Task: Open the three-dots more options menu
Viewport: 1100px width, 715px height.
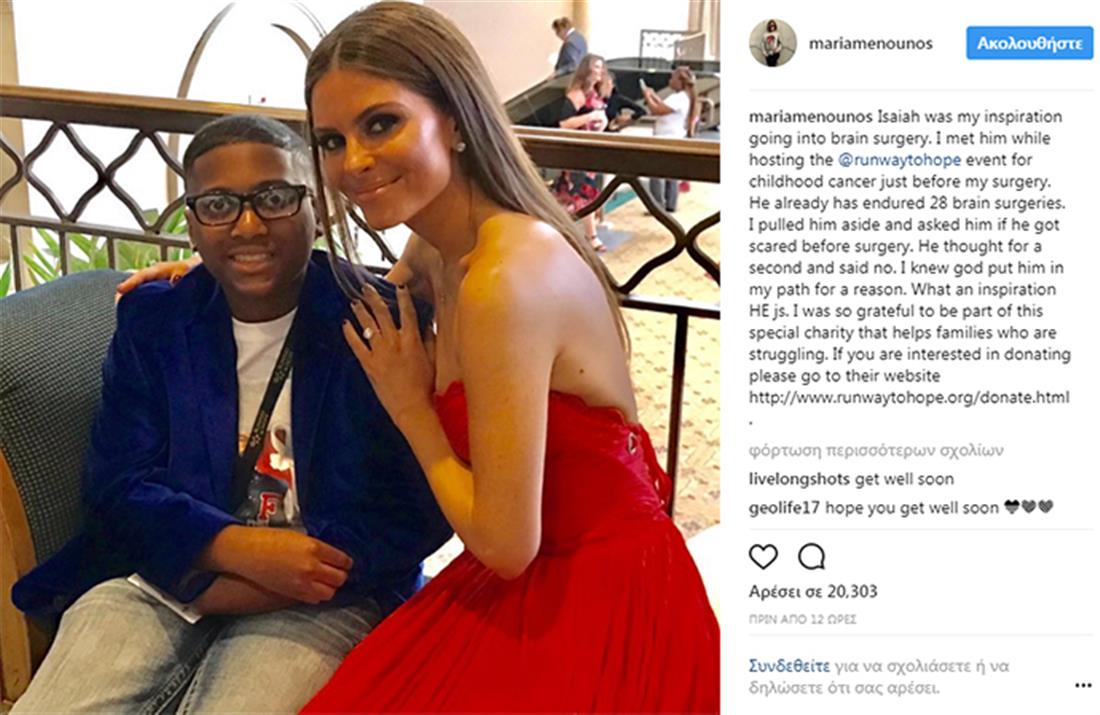Action: point(1082,686)
